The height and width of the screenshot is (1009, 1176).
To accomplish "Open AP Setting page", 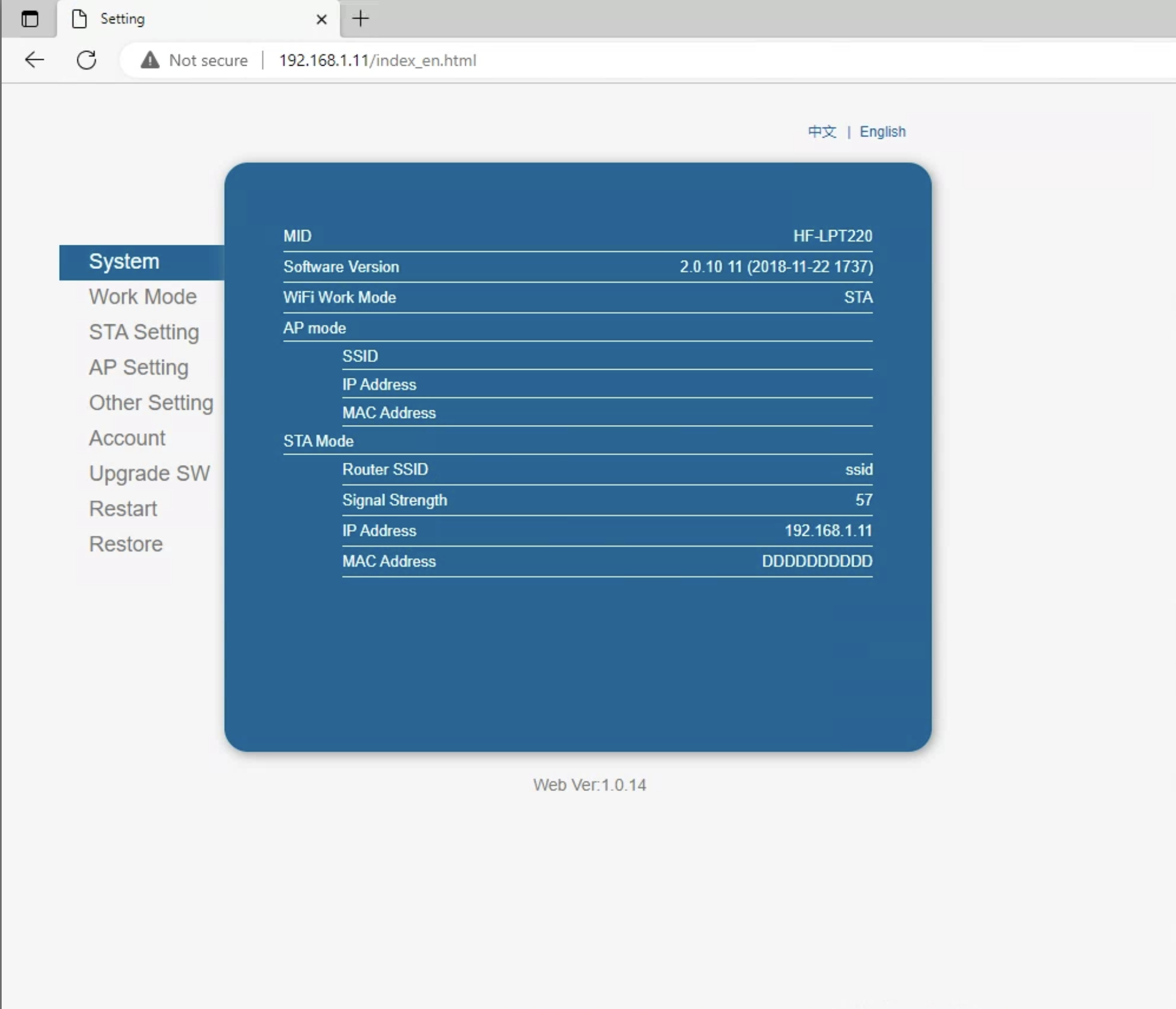I will (x=139, y=367).
